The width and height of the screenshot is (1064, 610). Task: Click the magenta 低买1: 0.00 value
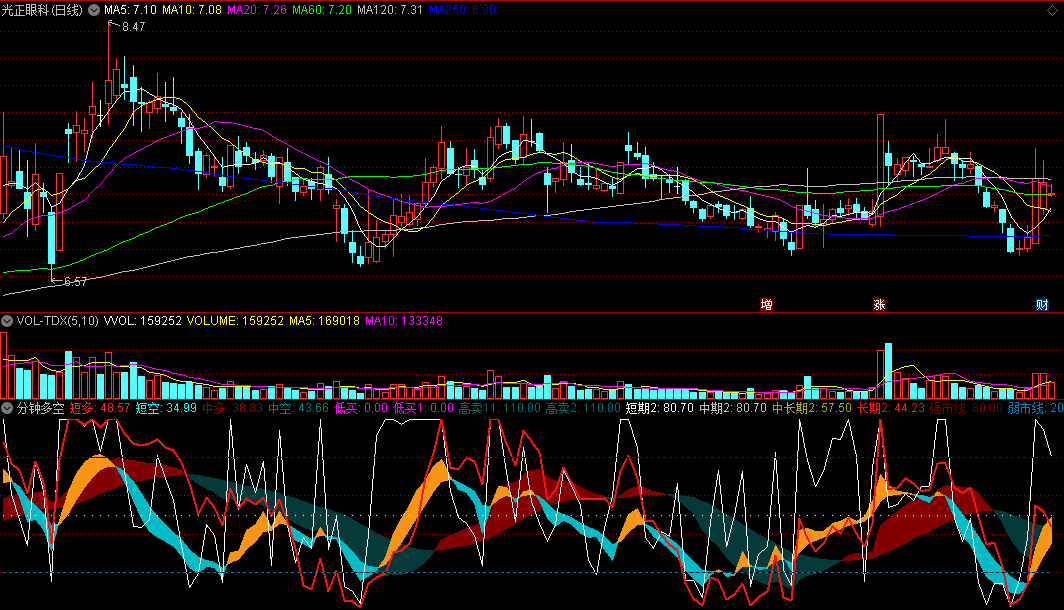423,408
